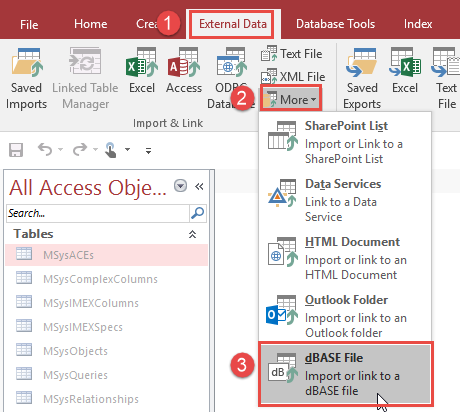
Task: Select MSysObjects table
Action: (107, 351)
